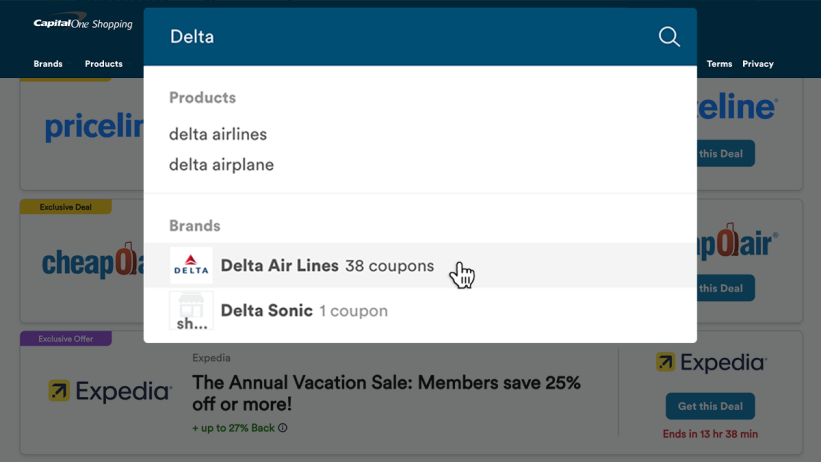This screenshot has width=821, height=462.
Task: Choose the Delta Air Lines 38 coupons result
Action: pos(327,266)
